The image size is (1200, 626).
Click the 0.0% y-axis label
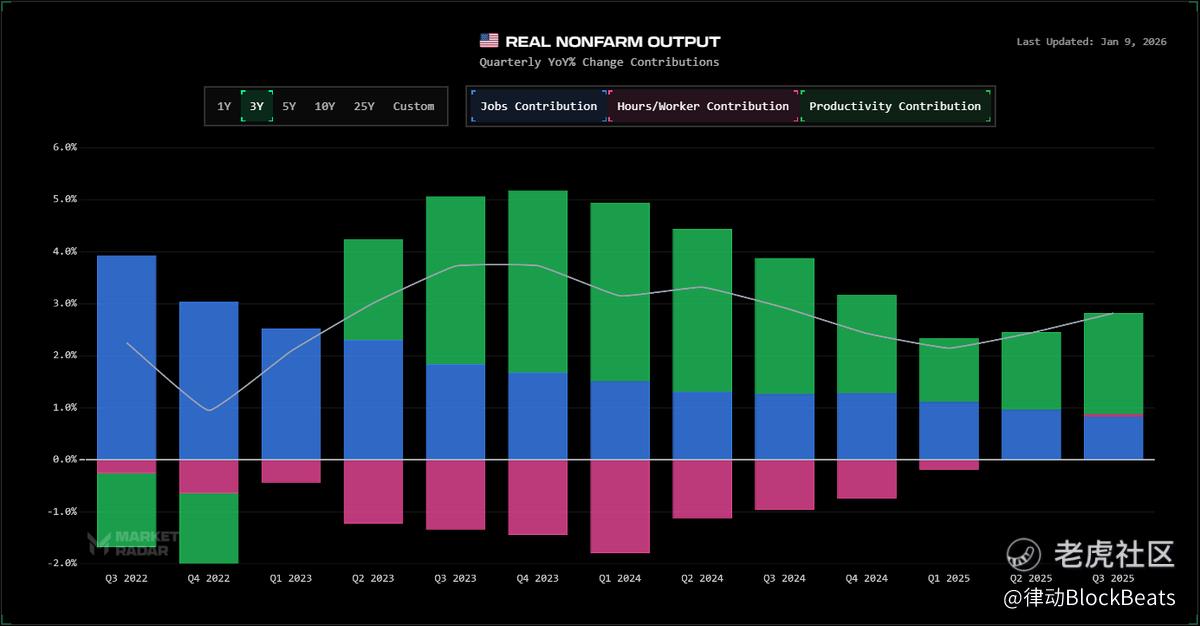point(64,459)
